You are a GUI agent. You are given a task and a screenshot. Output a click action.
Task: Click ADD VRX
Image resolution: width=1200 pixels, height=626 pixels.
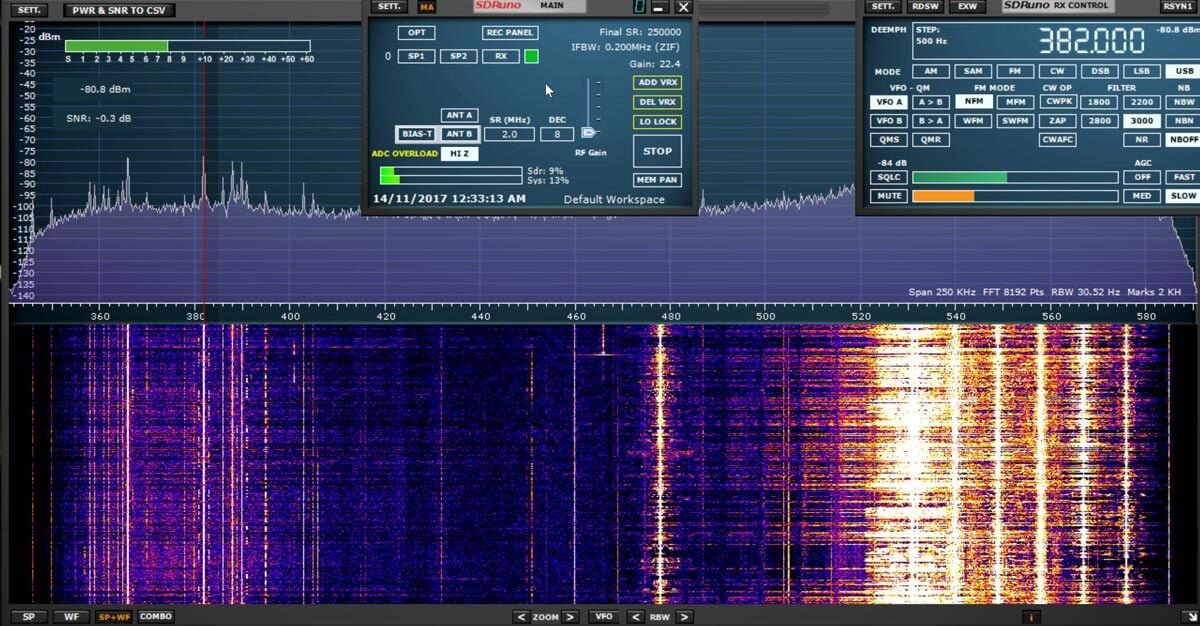point(657,82)
